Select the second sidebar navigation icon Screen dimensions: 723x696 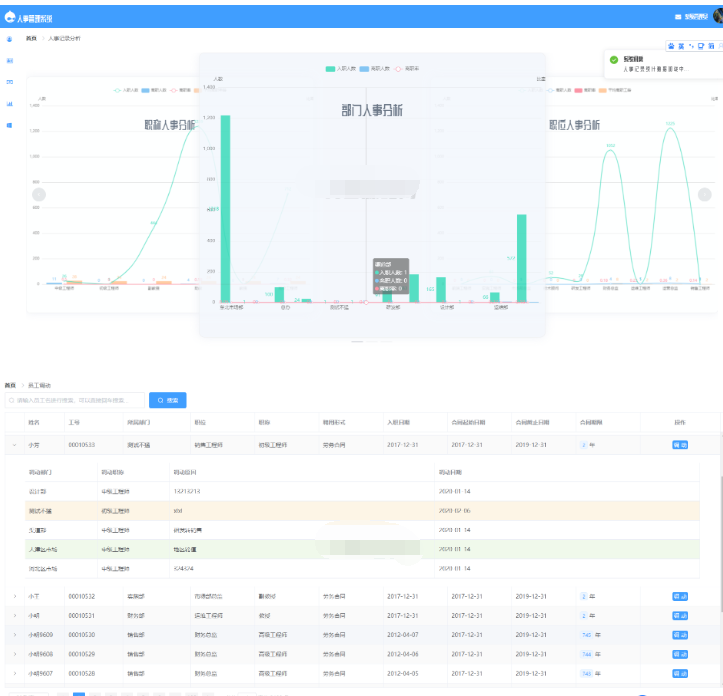tap(9, 60)
